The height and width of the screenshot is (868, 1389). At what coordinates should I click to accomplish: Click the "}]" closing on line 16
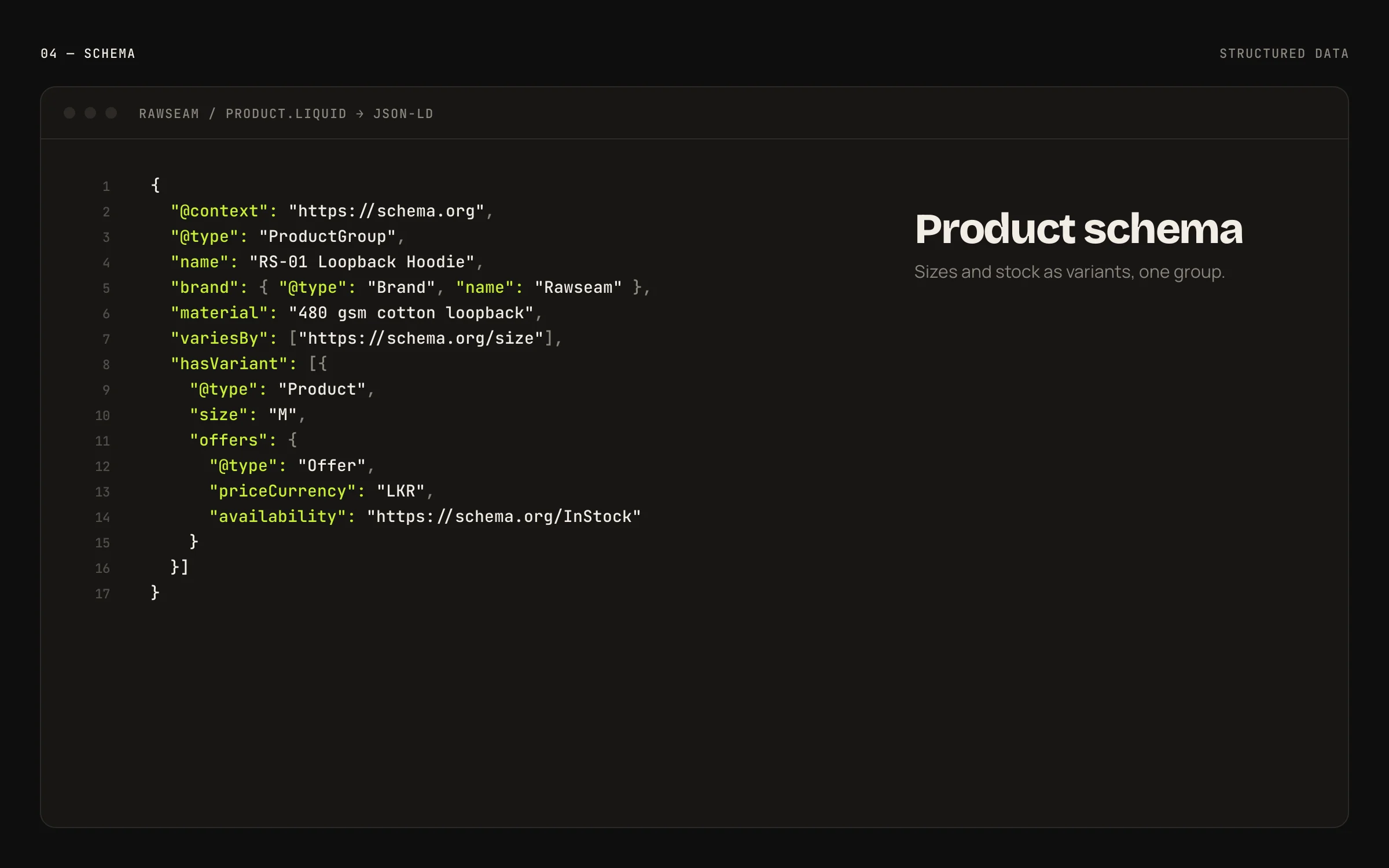tap(179, 568)
